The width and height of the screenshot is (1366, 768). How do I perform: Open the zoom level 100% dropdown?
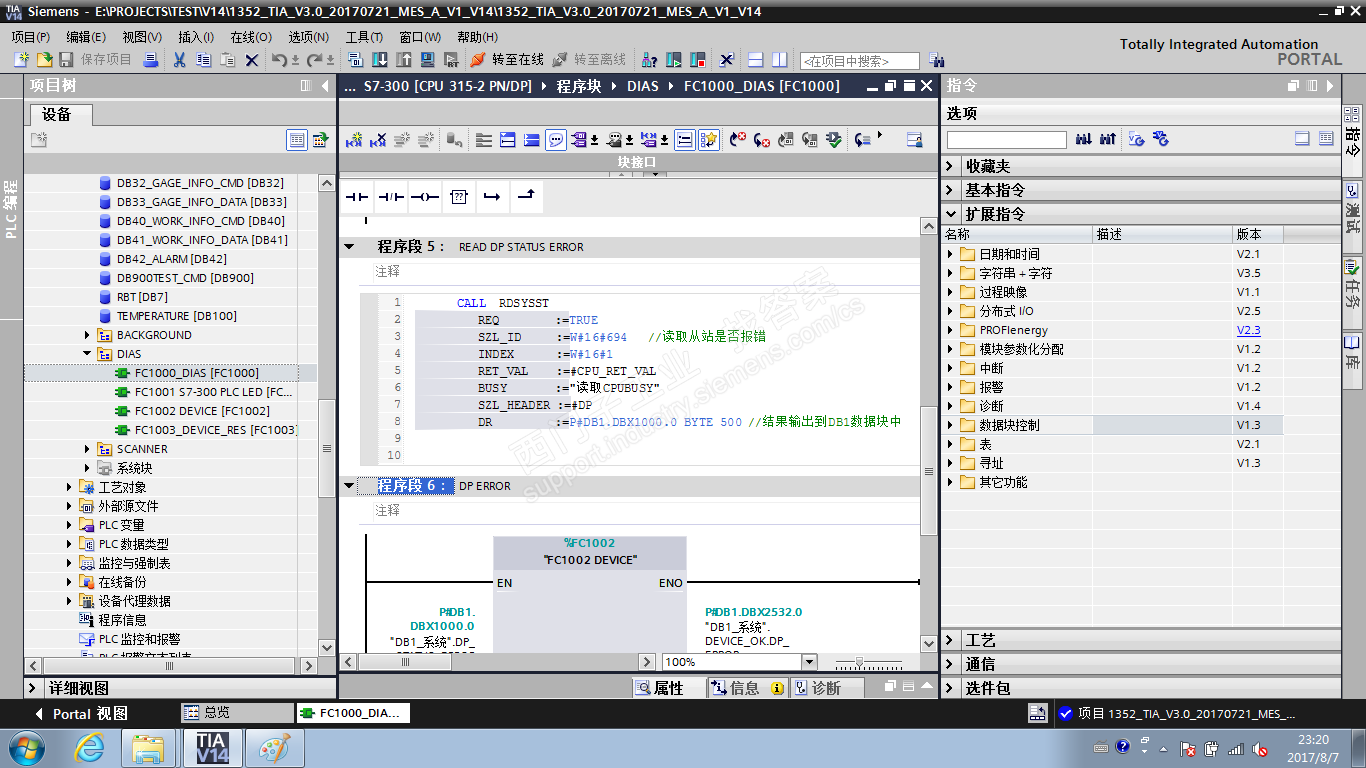[x=808, y=662]
